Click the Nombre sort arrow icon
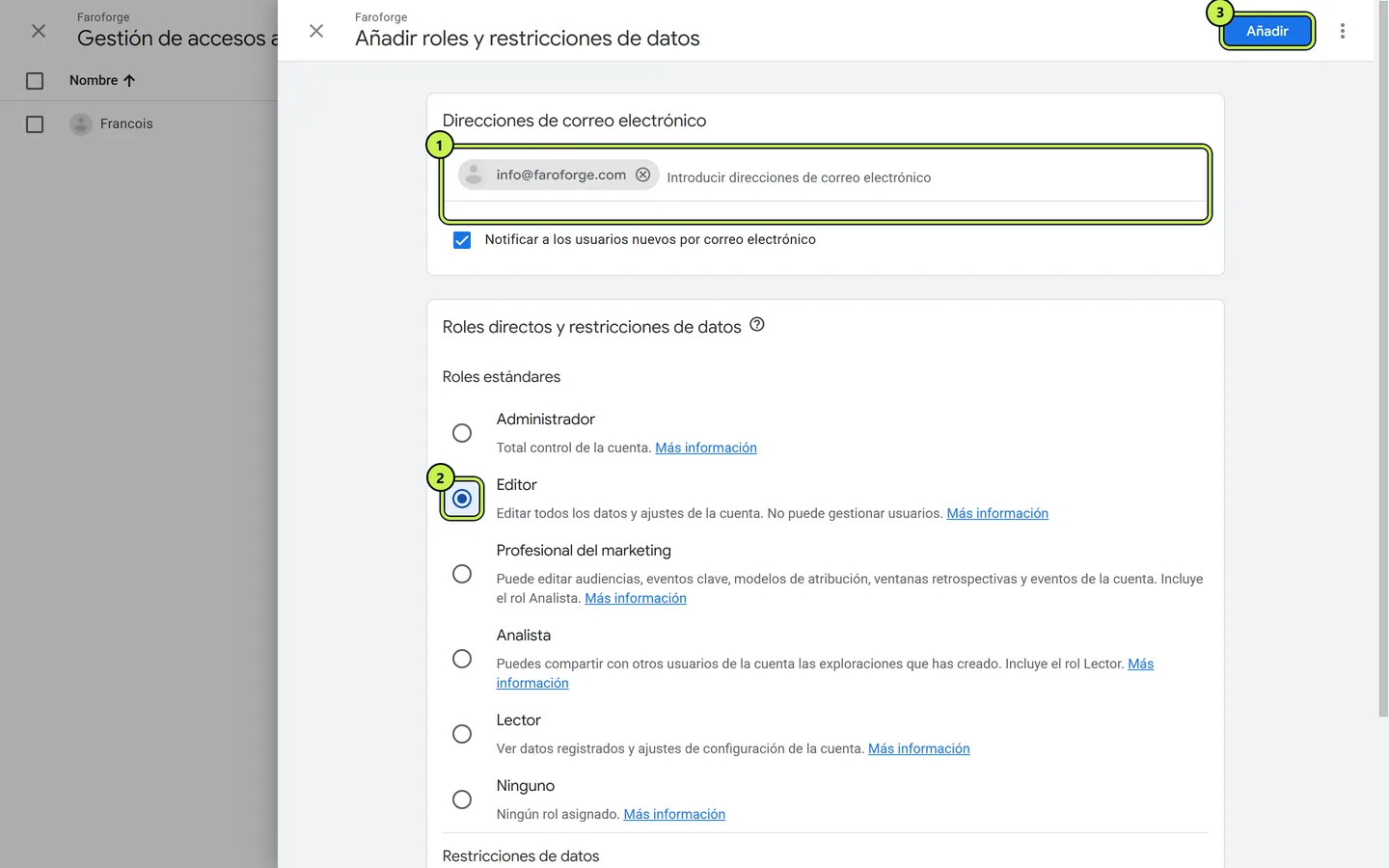 [129, 81]
